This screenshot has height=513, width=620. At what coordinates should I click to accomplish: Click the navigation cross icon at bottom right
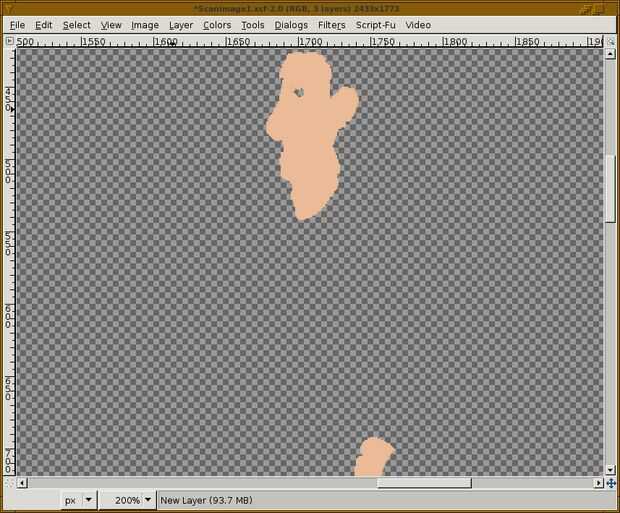click(x=611, y=483)
